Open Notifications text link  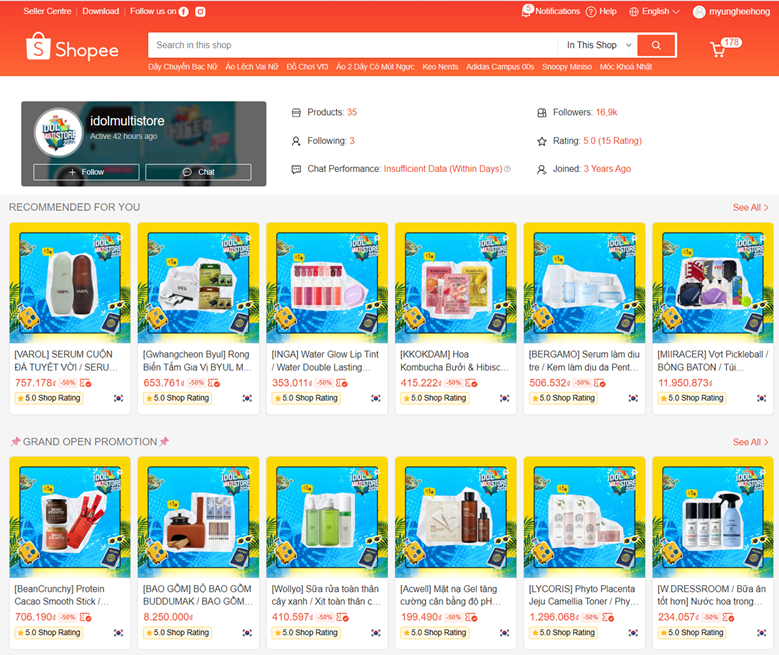pyautogui.click(x=557, y=11)
